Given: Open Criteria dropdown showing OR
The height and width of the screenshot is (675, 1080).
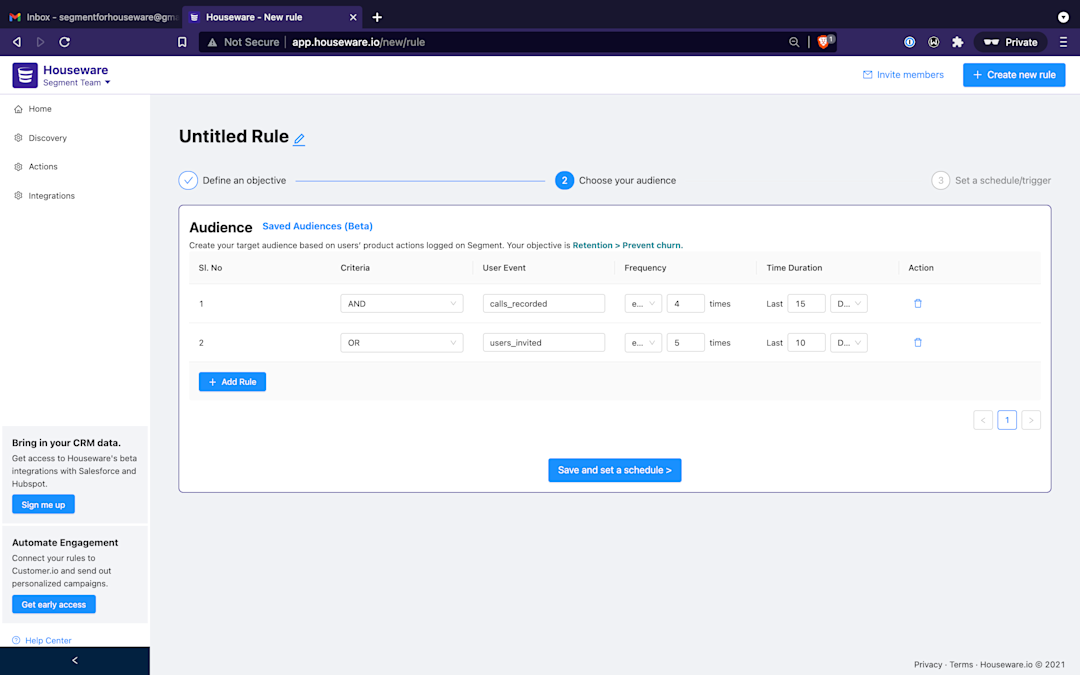Looking at the screenshot, I should coord(402,342).
